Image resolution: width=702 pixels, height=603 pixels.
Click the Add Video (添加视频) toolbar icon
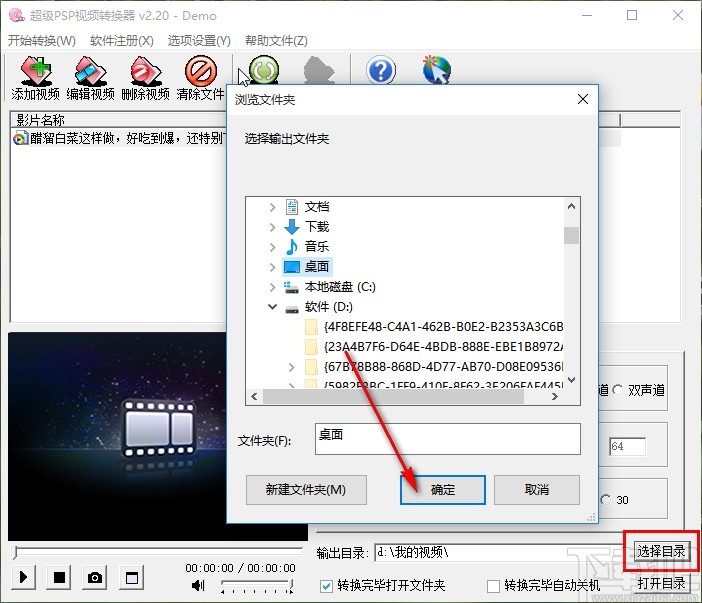[36, 70]
